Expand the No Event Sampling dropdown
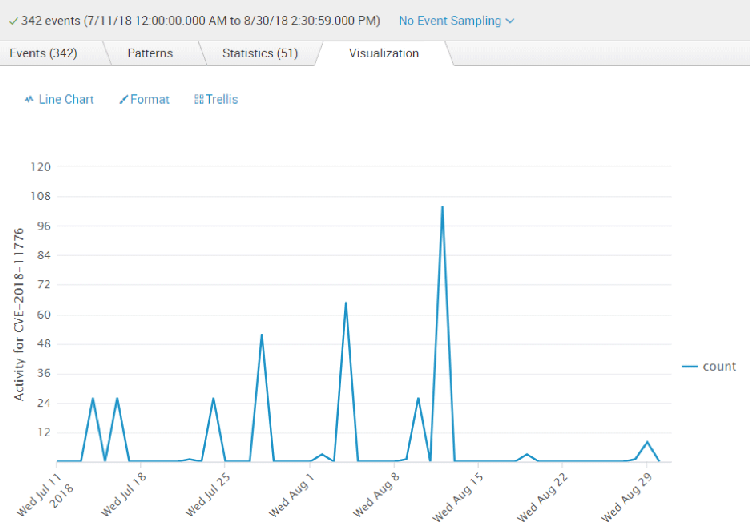The height and width of the screenshot is (524, 750). [x=456, y=20]
